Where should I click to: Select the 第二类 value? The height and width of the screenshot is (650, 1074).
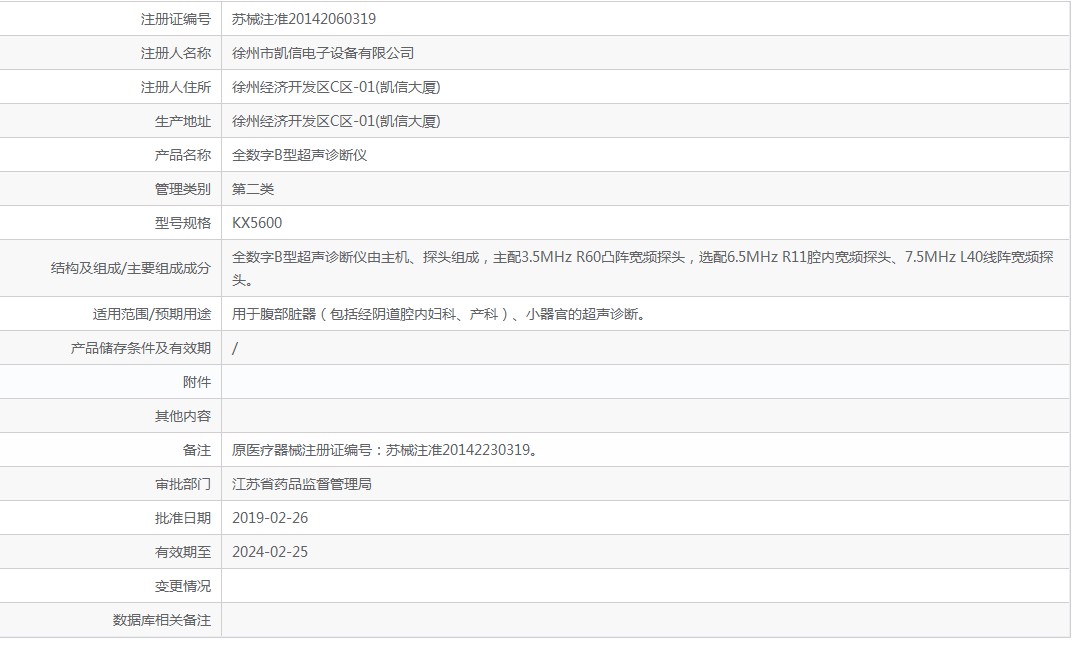[253, 189]
